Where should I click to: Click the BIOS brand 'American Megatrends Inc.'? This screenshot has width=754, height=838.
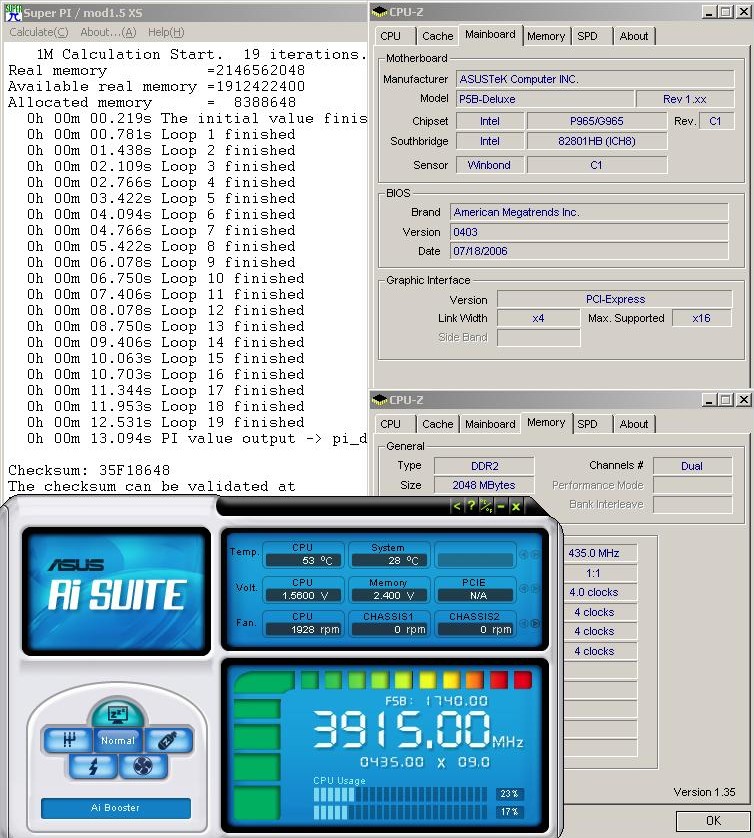point(589,212)
